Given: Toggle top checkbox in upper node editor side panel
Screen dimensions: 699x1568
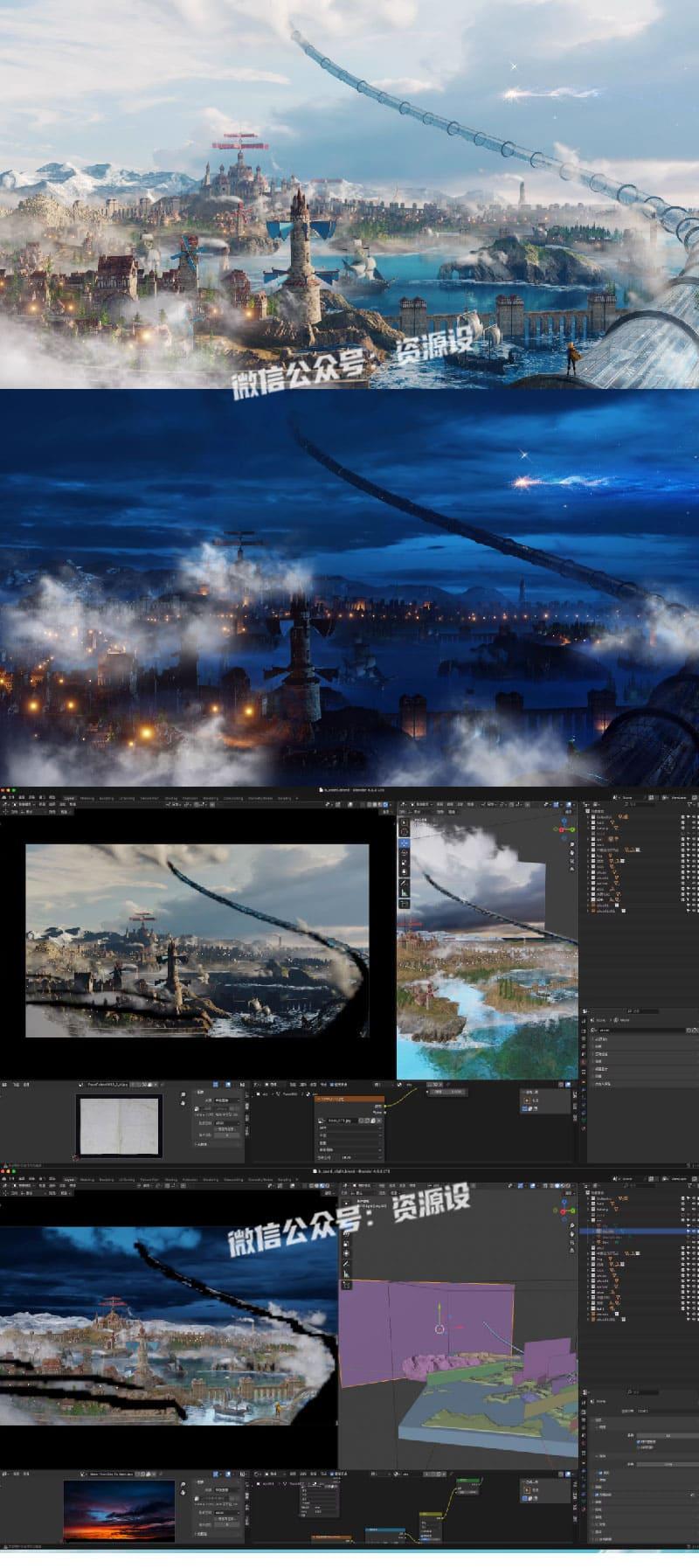Looking at the screenshot, I should click(x=526, y=1100).
